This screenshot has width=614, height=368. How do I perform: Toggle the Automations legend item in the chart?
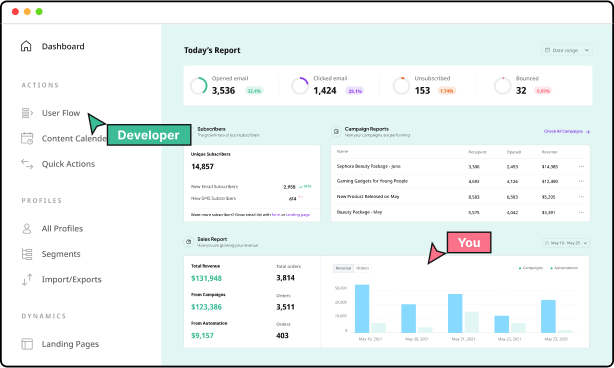(564, 268)
